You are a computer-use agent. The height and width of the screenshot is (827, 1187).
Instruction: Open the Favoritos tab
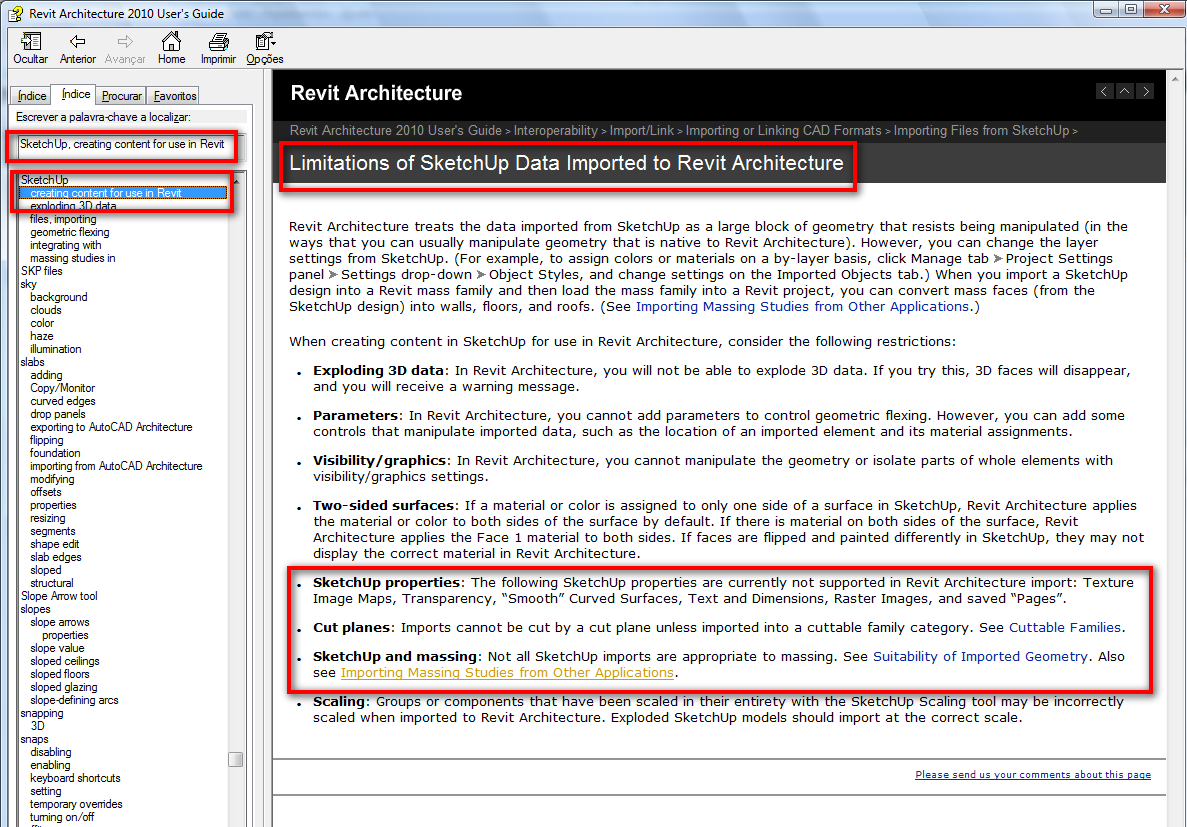pos(174,95)
